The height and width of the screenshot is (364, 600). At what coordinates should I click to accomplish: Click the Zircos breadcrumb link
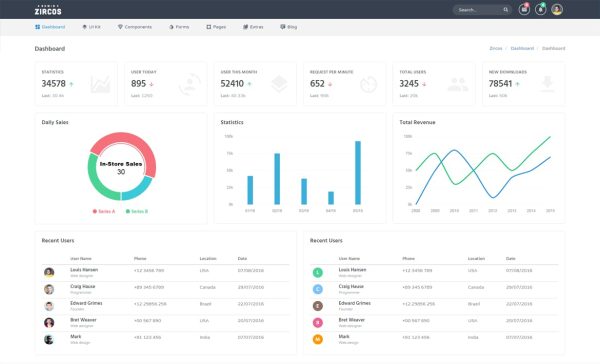coord(496,49)
